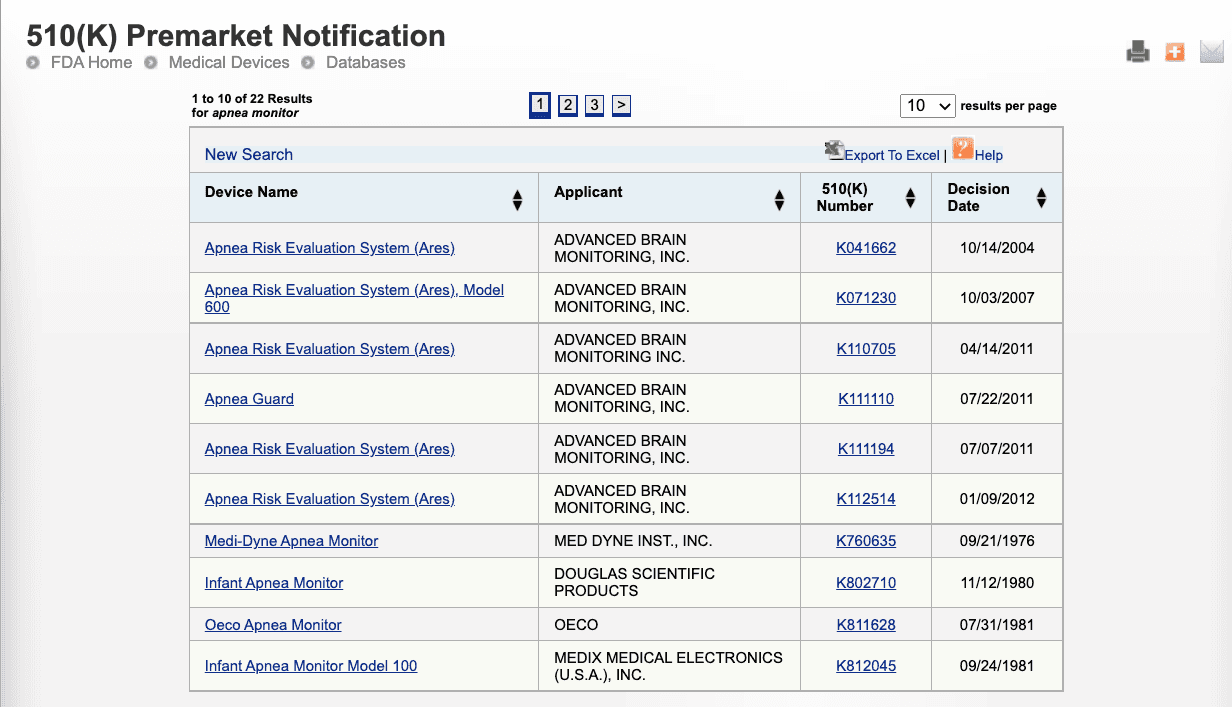Open 510(K) number K112514
This screenshot has height=707, width=1232.
pyautogui.click(x=866, y=499)
